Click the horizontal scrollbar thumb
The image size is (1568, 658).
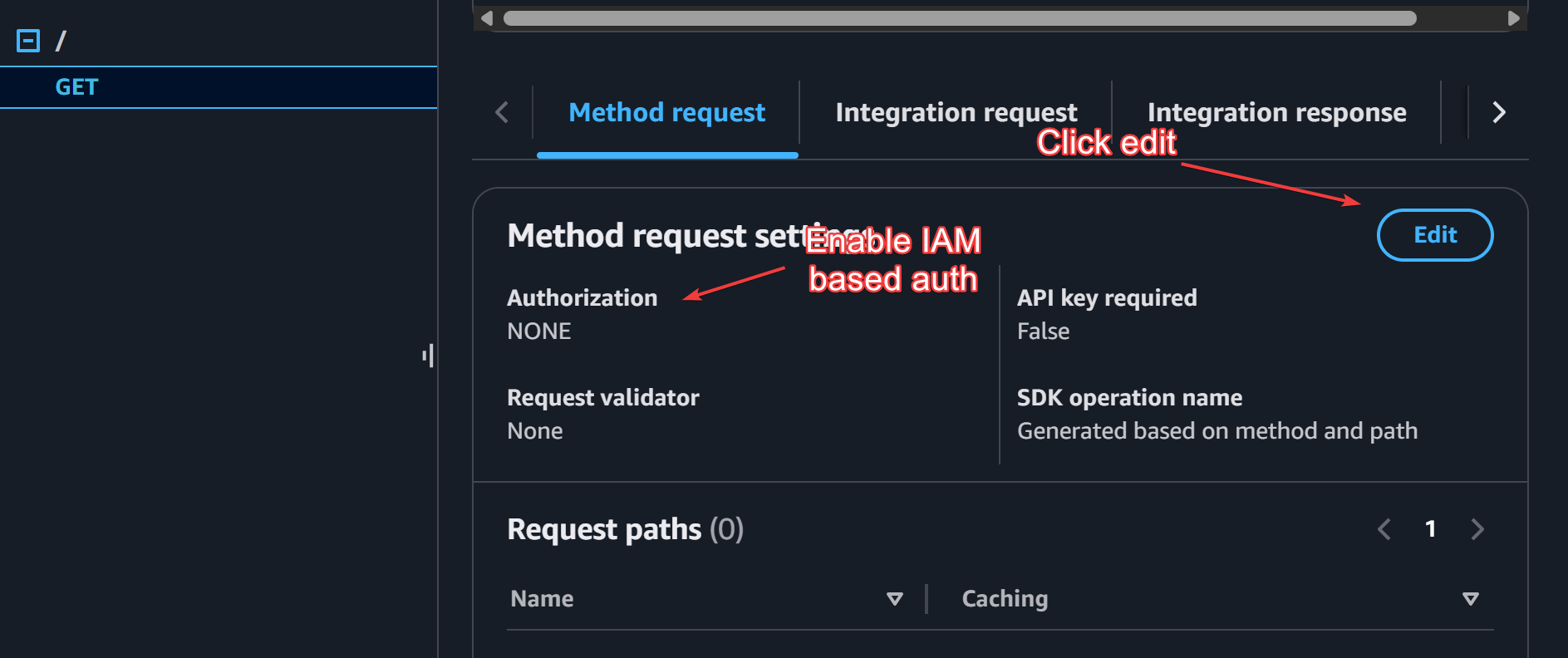point(960,18)
